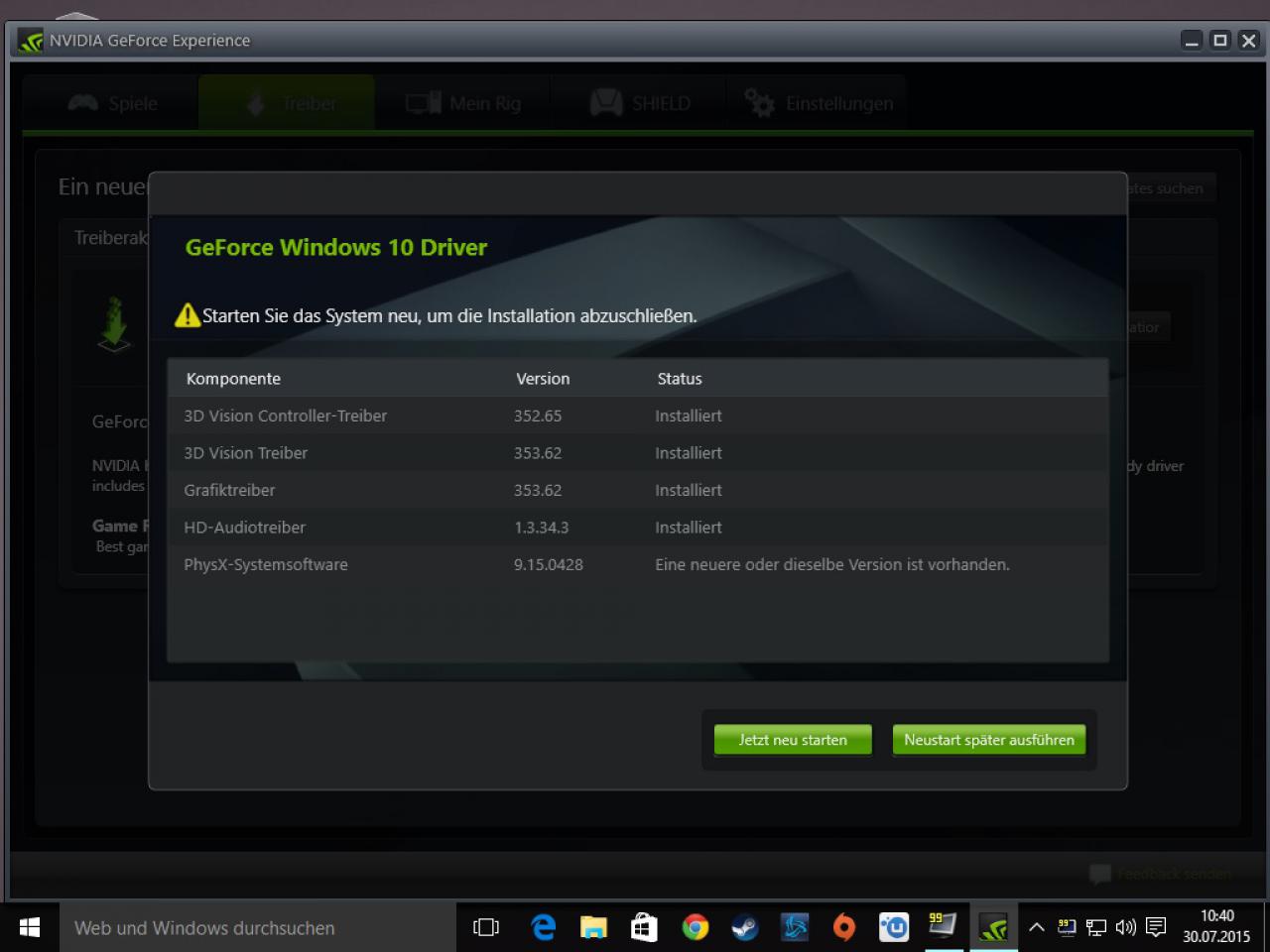Click Installiert status of 3D Vision Controller-Treiber
This screenshot has width=1270, height=952.
(x=688, y=416)
